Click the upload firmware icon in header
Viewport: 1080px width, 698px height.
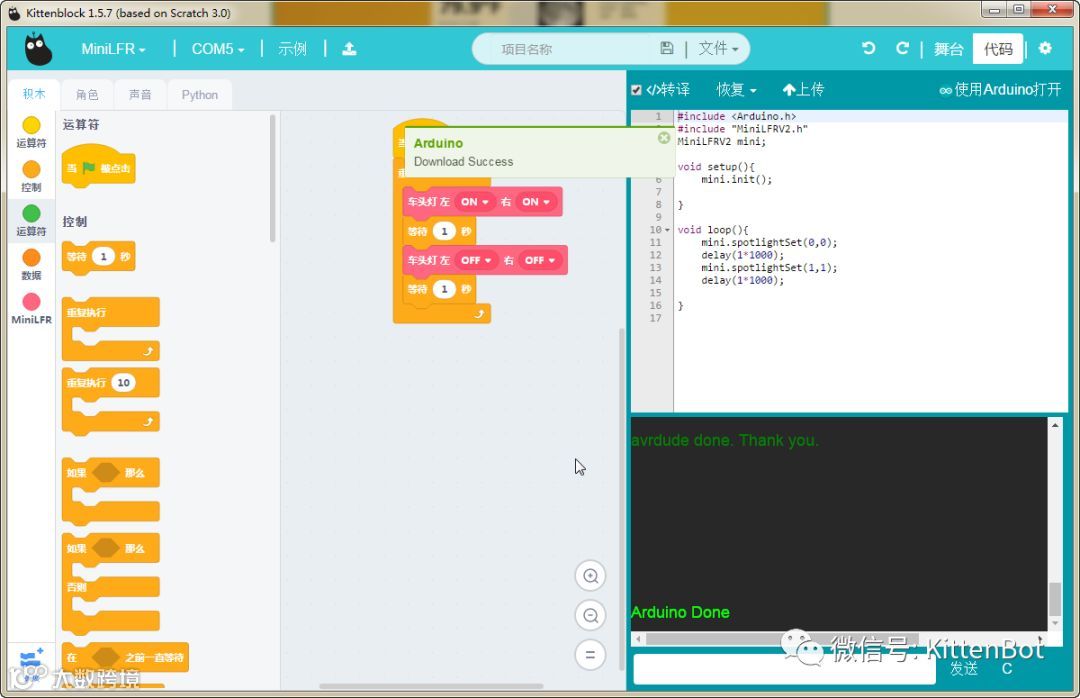pos(349,49)
